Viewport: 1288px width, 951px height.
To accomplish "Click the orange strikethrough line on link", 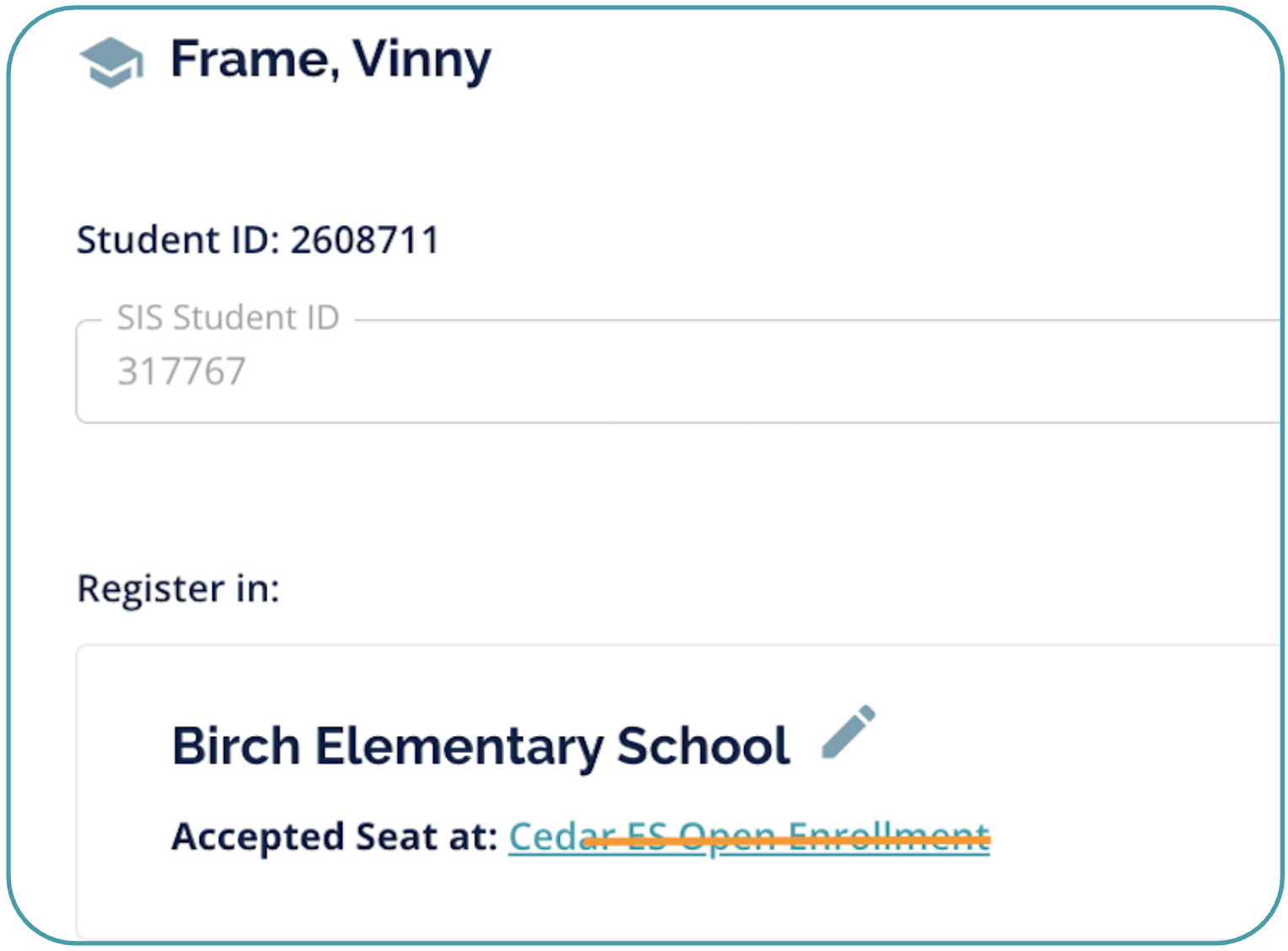I will point(786,841).
